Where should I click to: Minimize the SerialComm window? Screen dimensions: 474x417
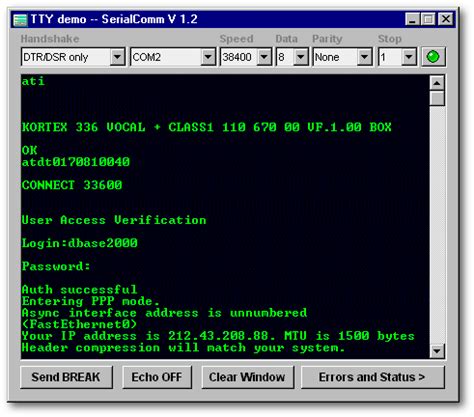click(x=412, y=19)
